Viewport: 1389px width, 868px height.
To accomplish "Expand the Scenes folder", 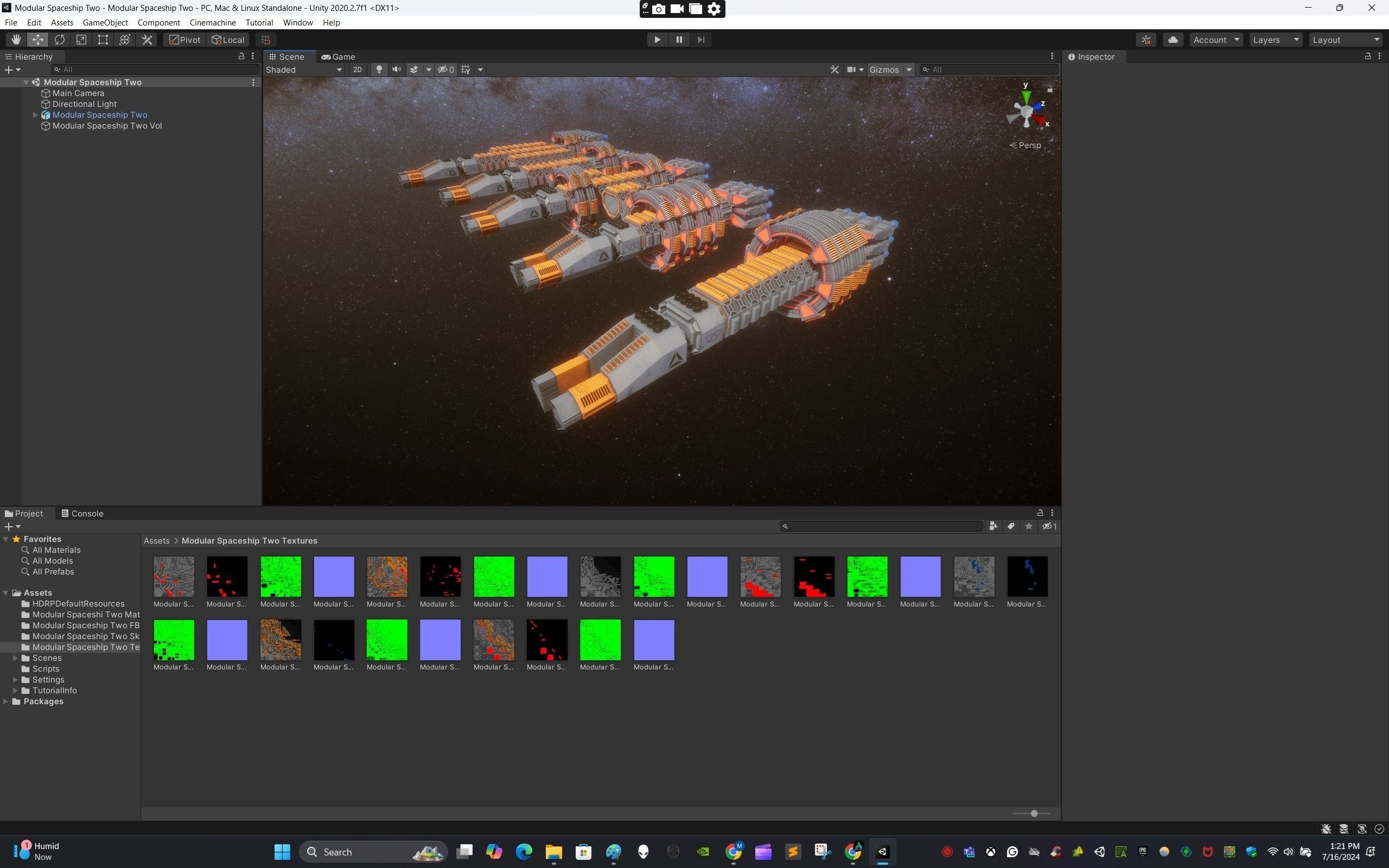I will tap(16, 658).
